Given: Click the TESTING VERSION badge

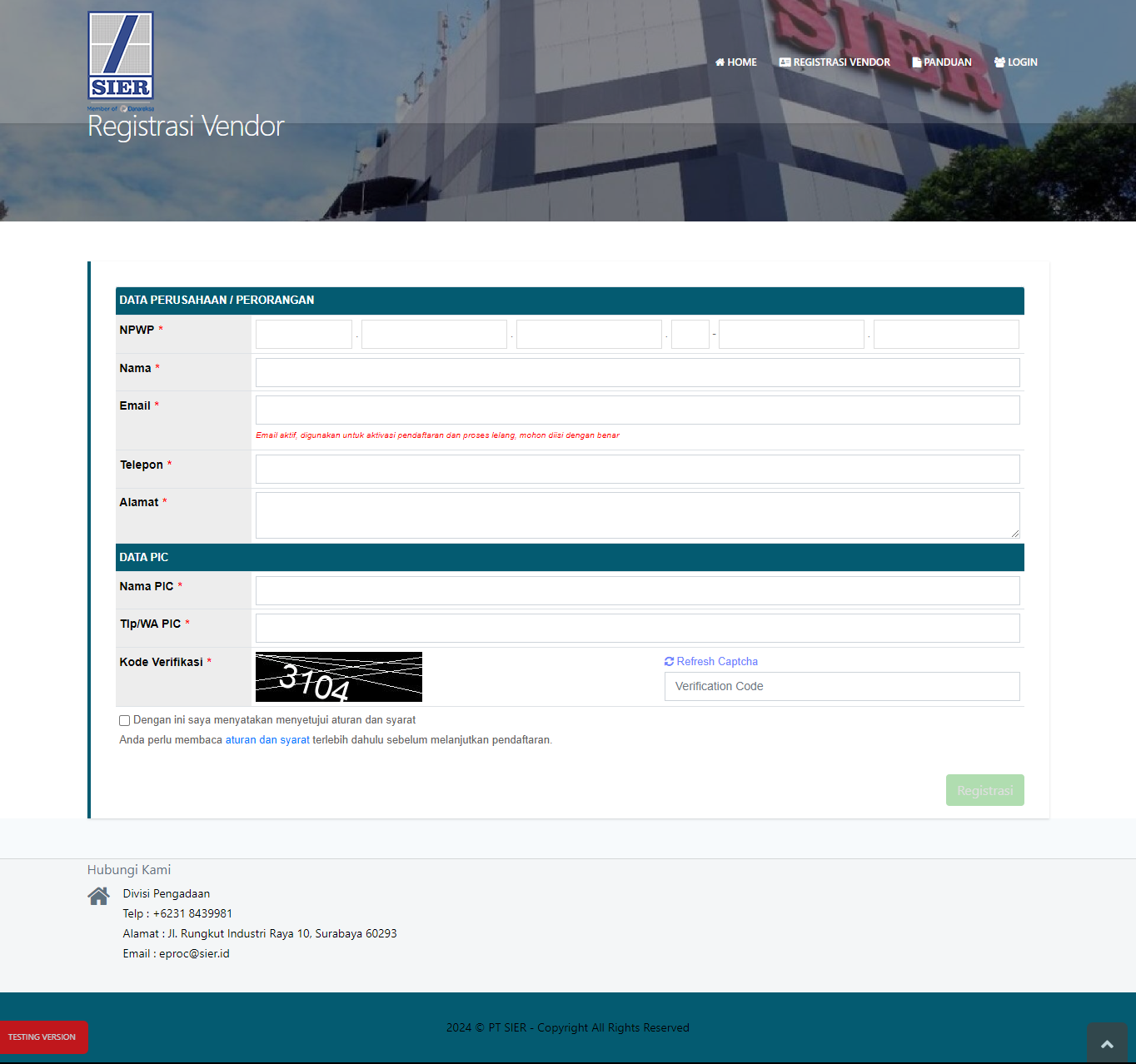Looking at the screenshot, I should (x=42, y=1037).
